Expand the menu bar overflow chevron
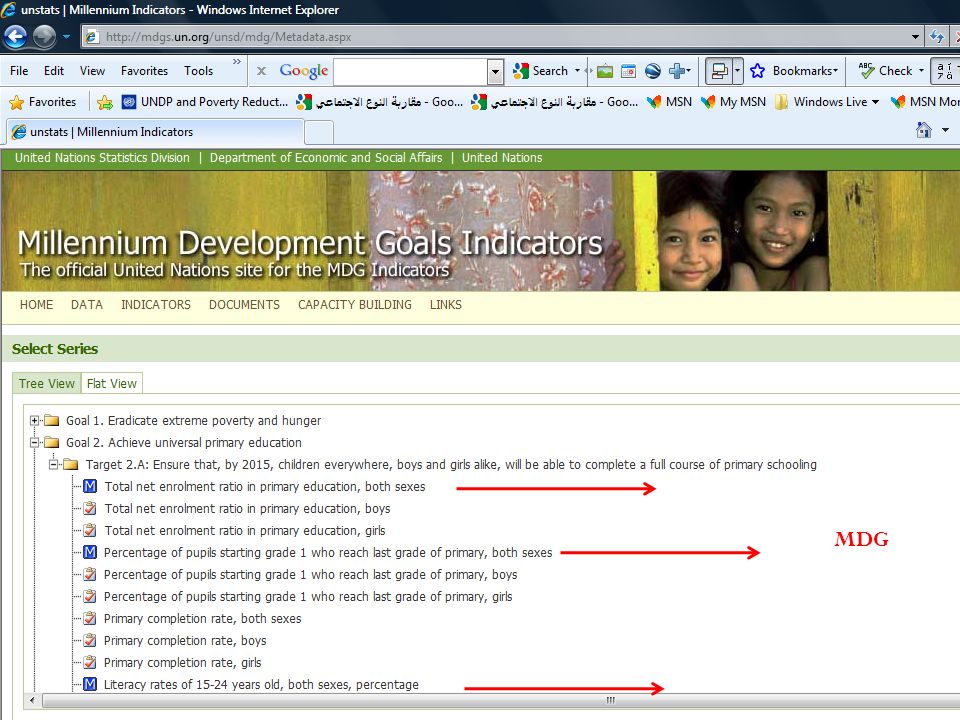The height and width of the screenshot is (720, 960). click(x=237, y=62)
